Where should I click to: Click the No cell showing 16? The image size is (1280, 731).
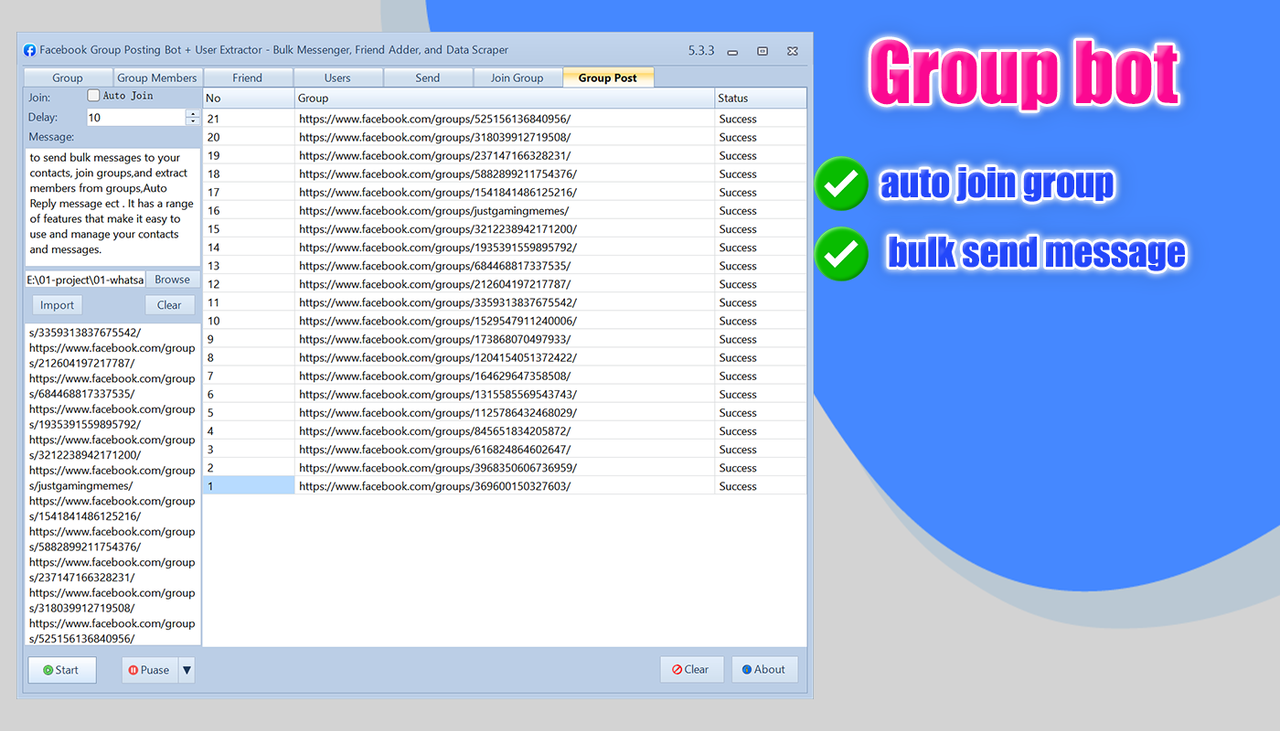249,211
